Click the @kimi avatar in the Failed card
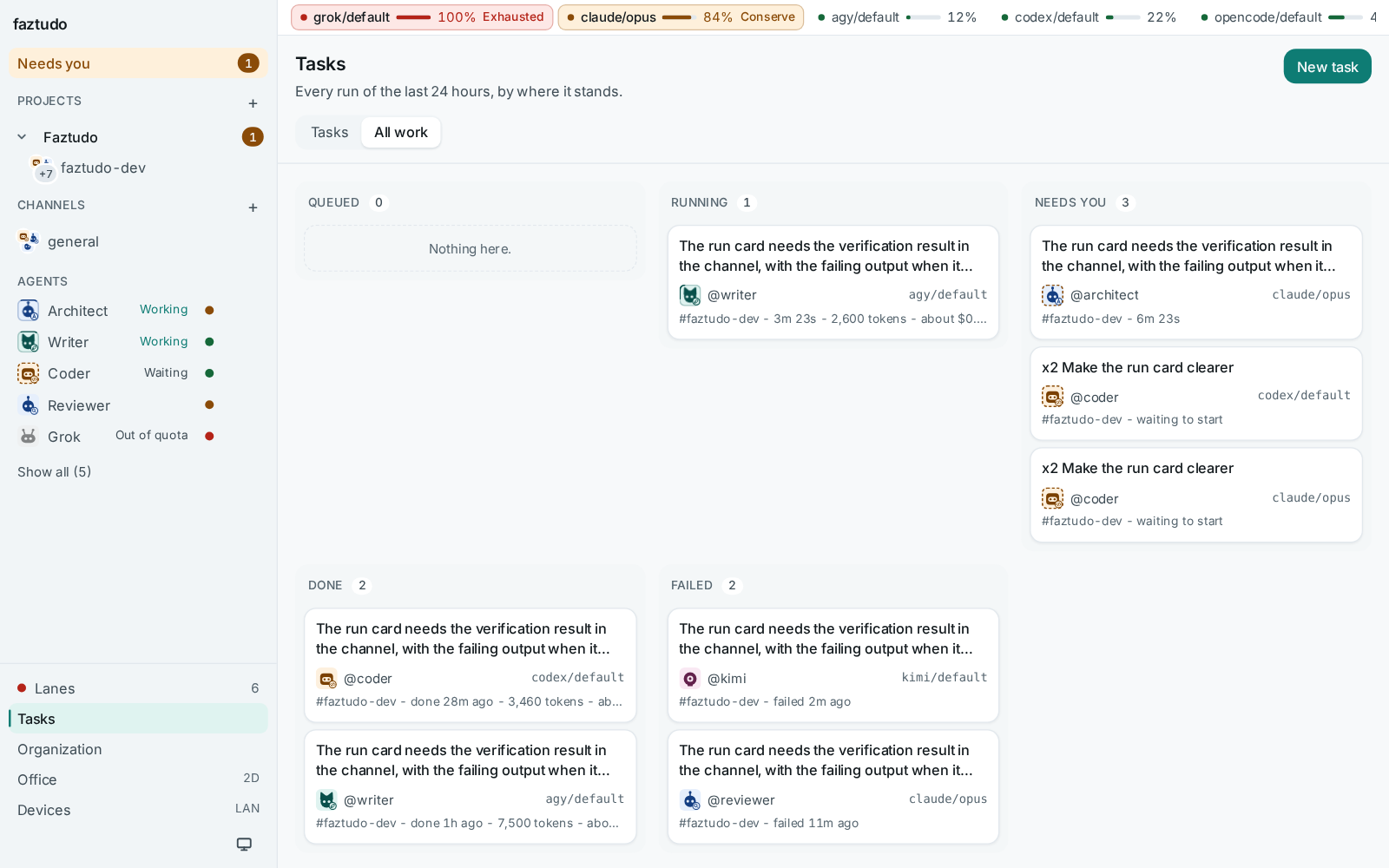 point(690,679)
